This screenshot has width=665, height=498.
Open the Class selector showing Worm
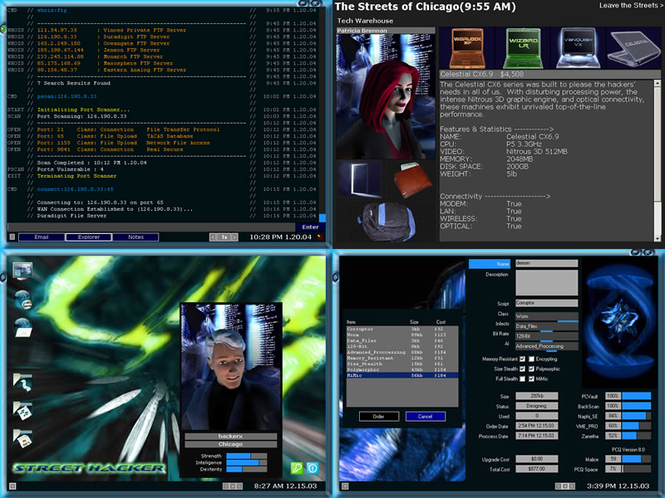[531, 315]
